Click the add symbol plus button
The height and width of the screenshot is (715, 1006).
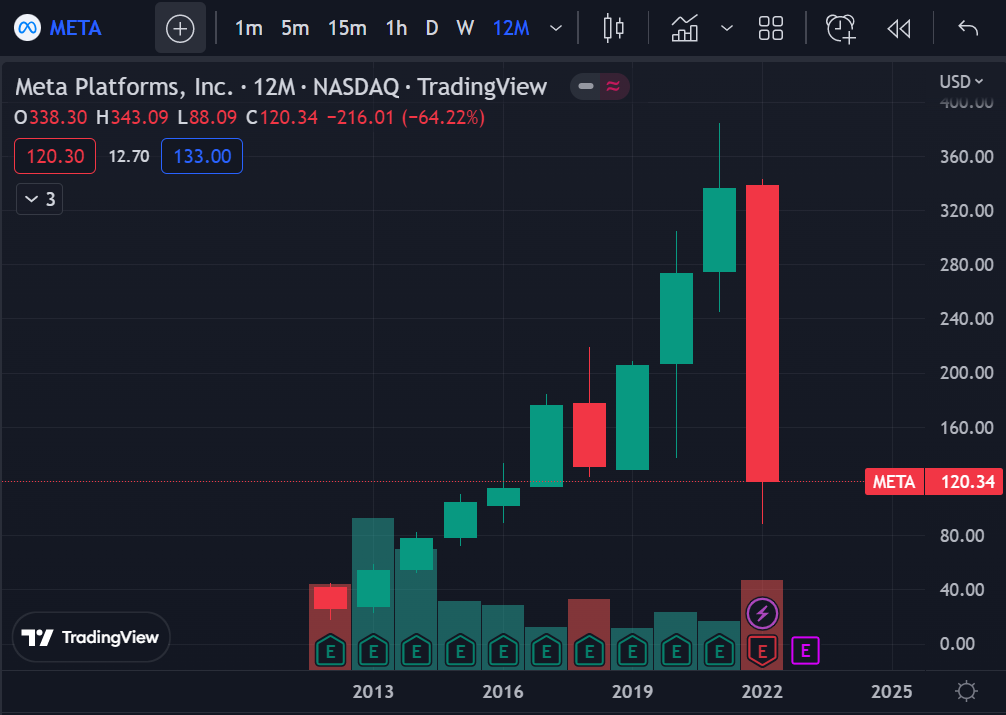click(180, 29)
